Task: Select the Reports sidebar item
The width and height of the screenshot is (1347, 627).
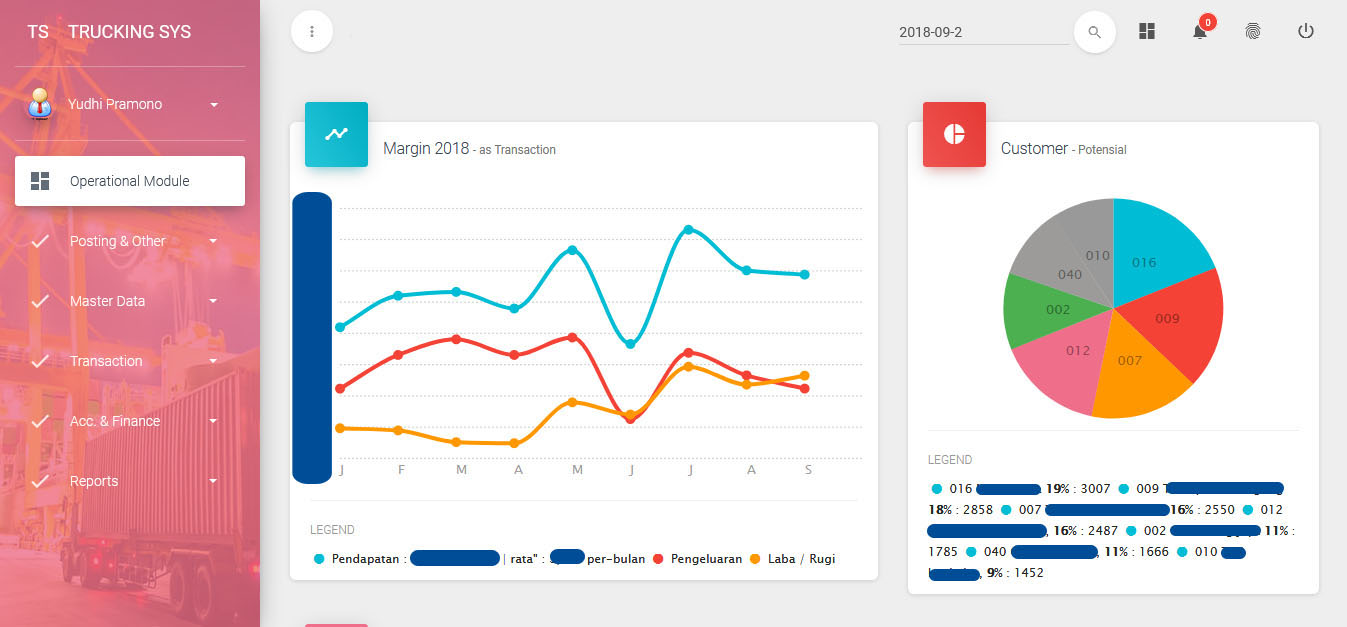Action: (94, 481)
